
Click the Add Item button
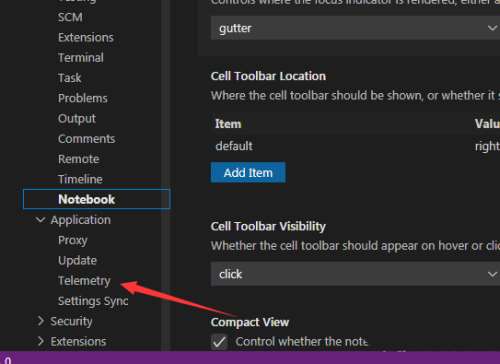click(x=248, y=173)
